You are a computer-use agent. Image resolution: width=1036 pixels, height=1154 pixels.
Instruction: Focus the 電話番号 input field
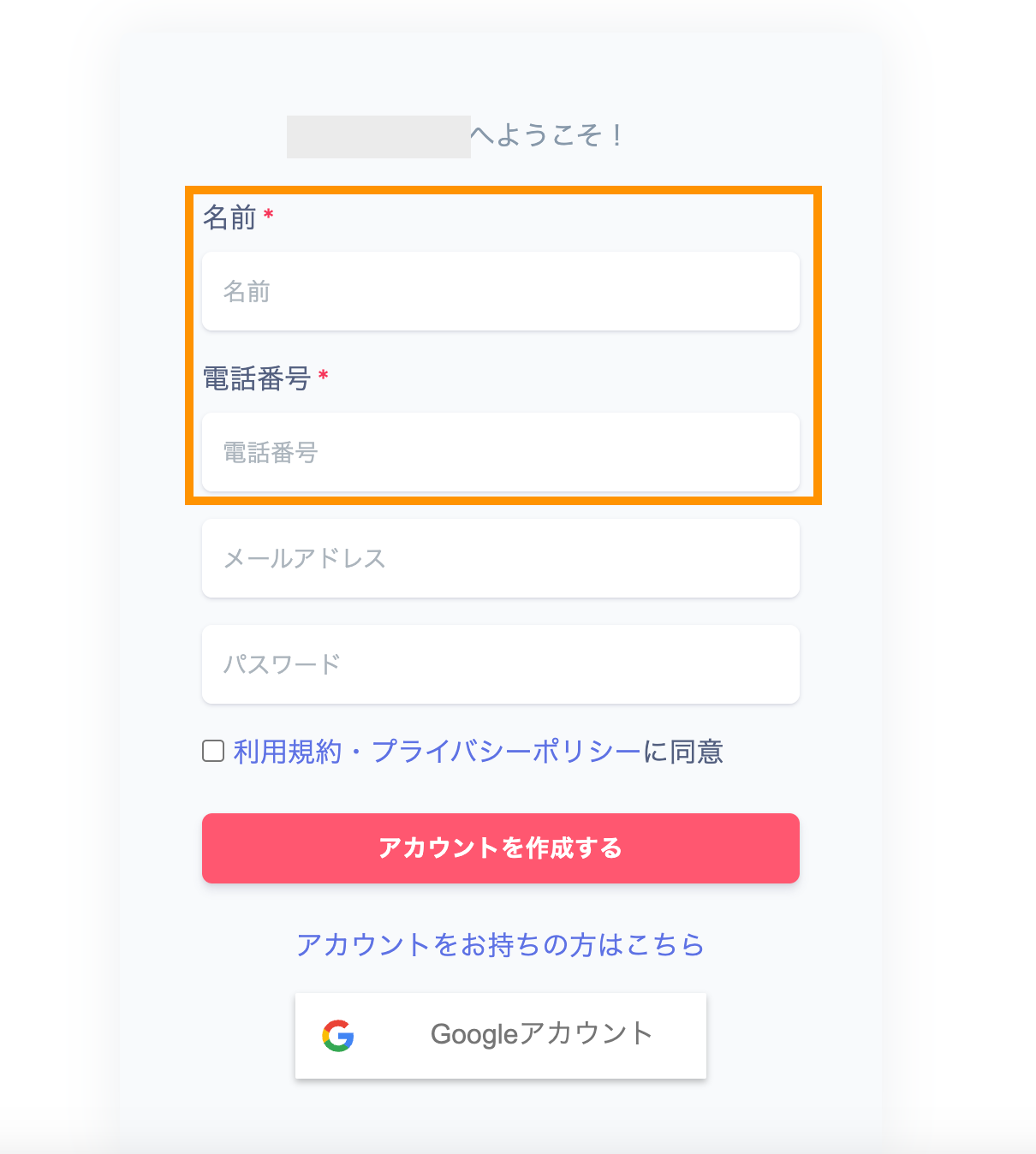coord(500,453)
